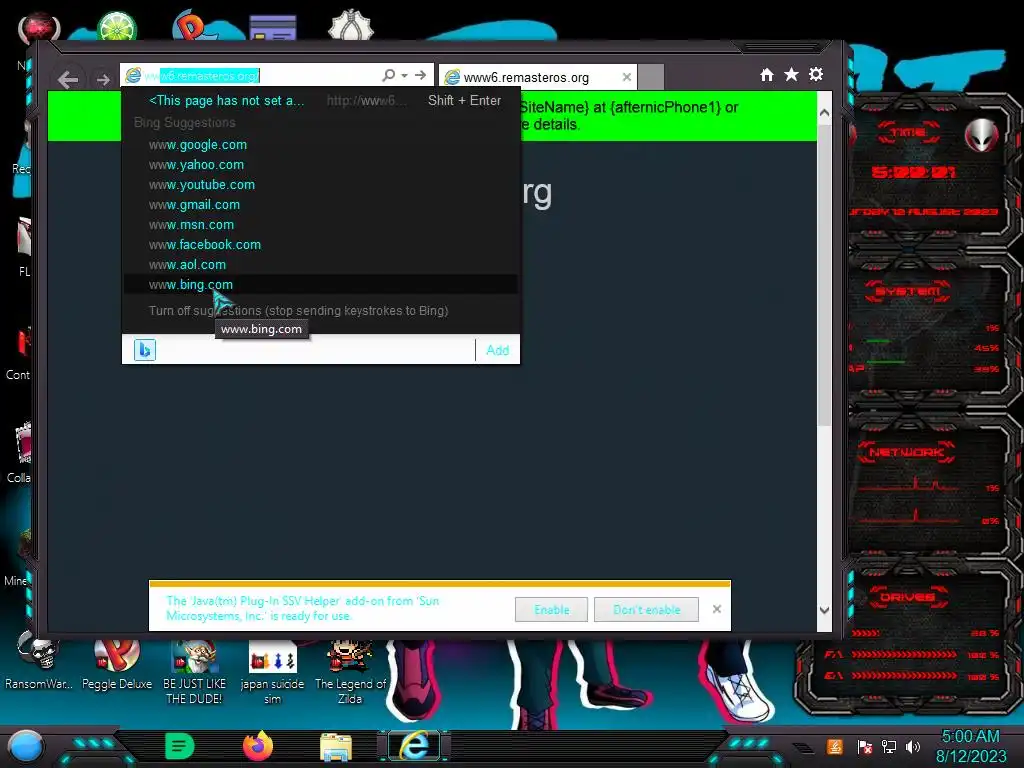
Task: Enable the Java Plug-In add-on
Action: (x=551, y=609)
